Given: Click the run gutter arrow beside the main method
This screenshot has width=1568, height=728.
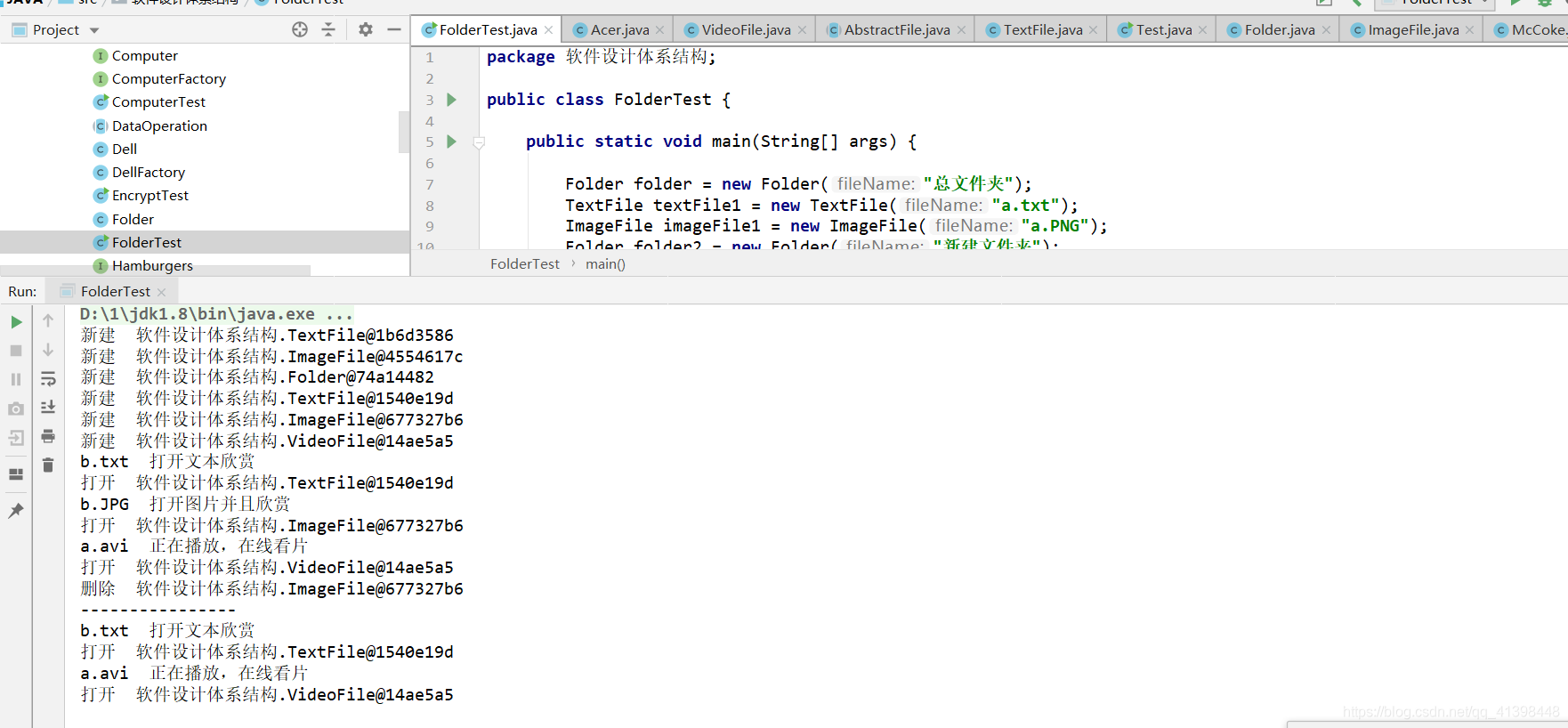Looking at the screenshot, I should tap(451, 142).
